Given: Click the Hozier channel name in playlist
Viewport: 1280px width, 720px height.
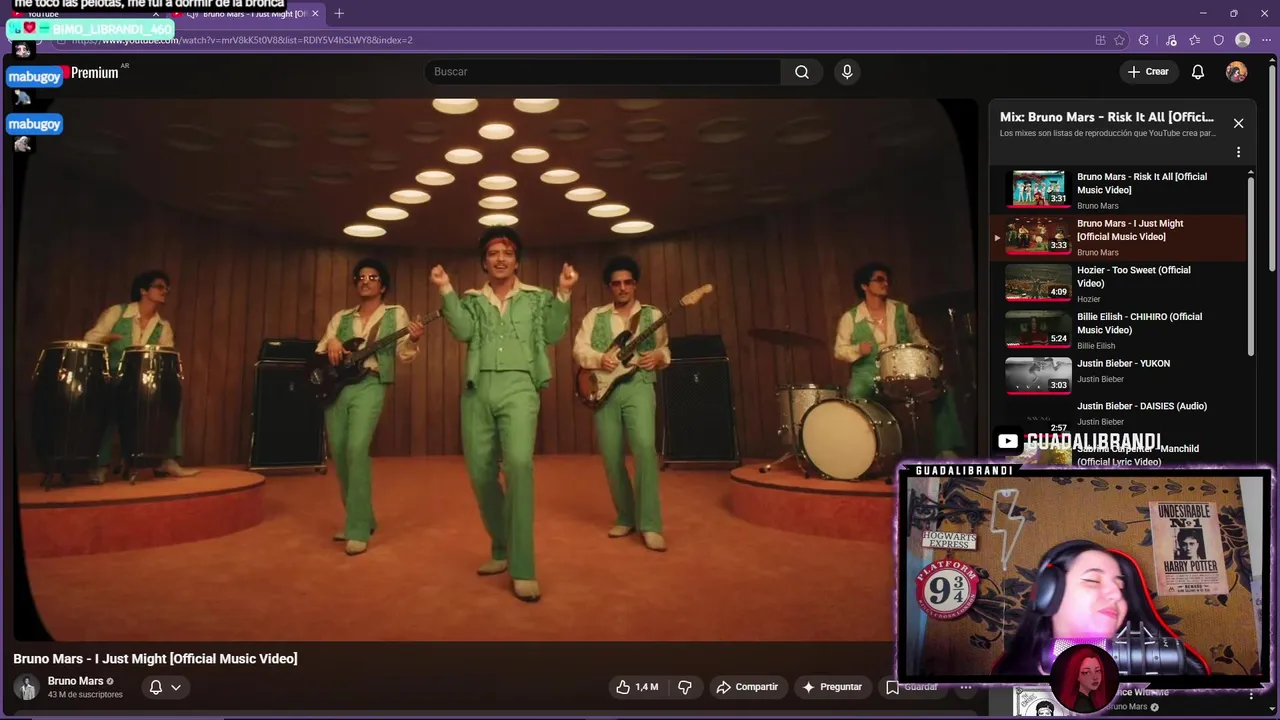Looking at the screenshot, I should click(x=1089, y=299).
